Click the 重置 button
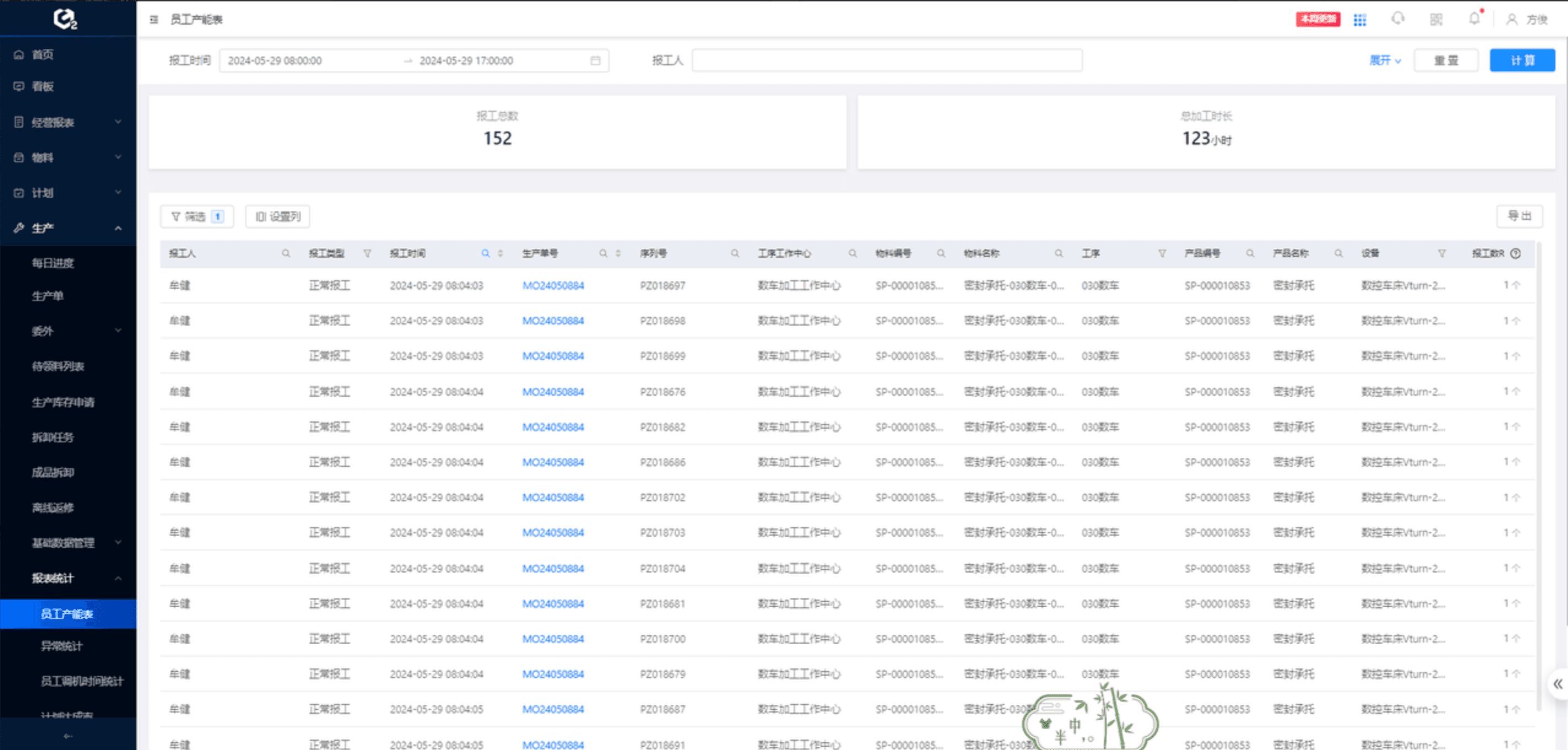The image size is (1568, 750). click(1446, 60)
